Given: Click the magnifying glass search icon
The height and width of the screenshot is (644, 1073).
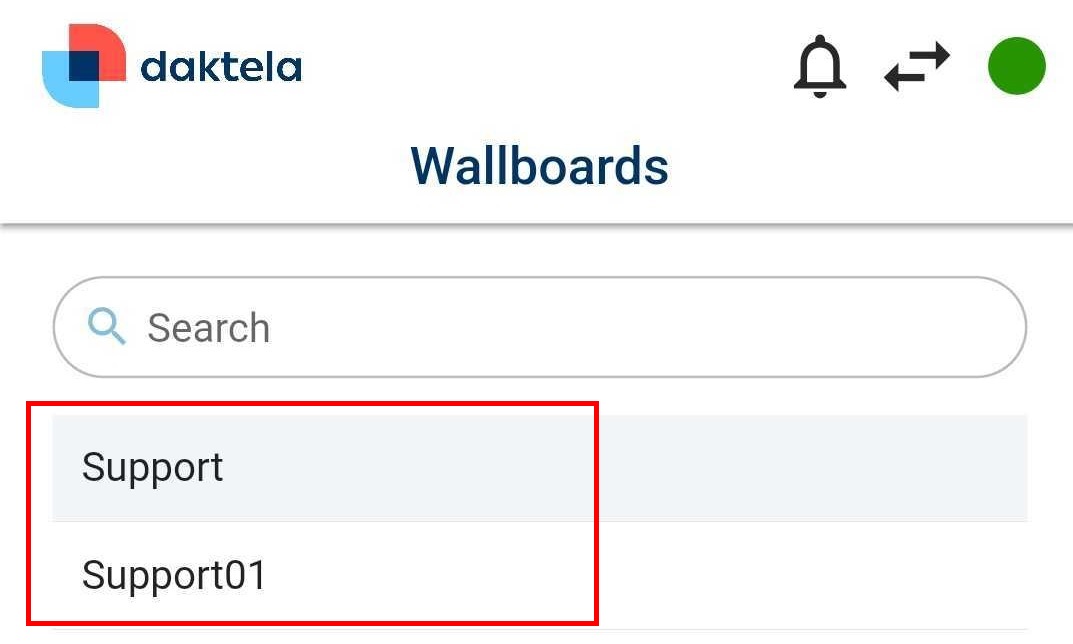Looking at the screenshot, I should click(x=106, y=326).
